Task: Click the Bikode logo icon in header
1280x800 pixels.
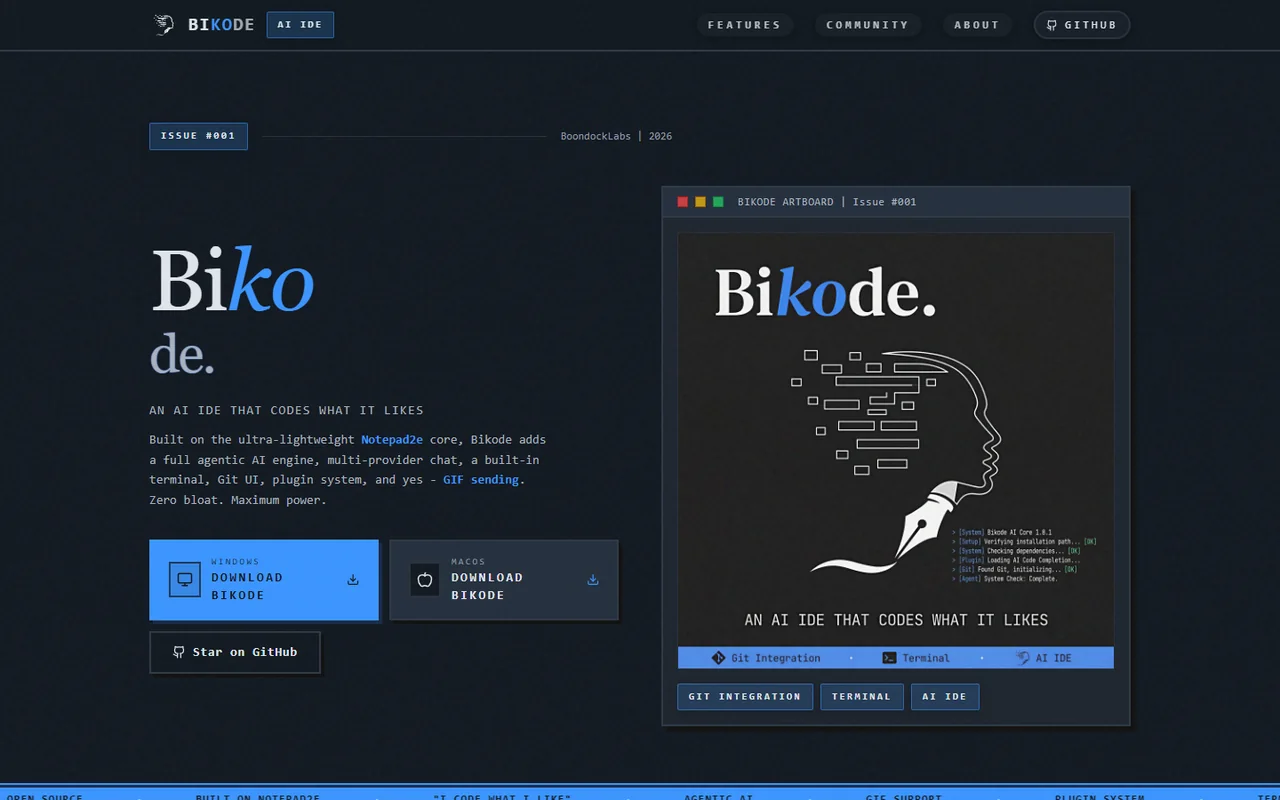Action: (164, 25)
